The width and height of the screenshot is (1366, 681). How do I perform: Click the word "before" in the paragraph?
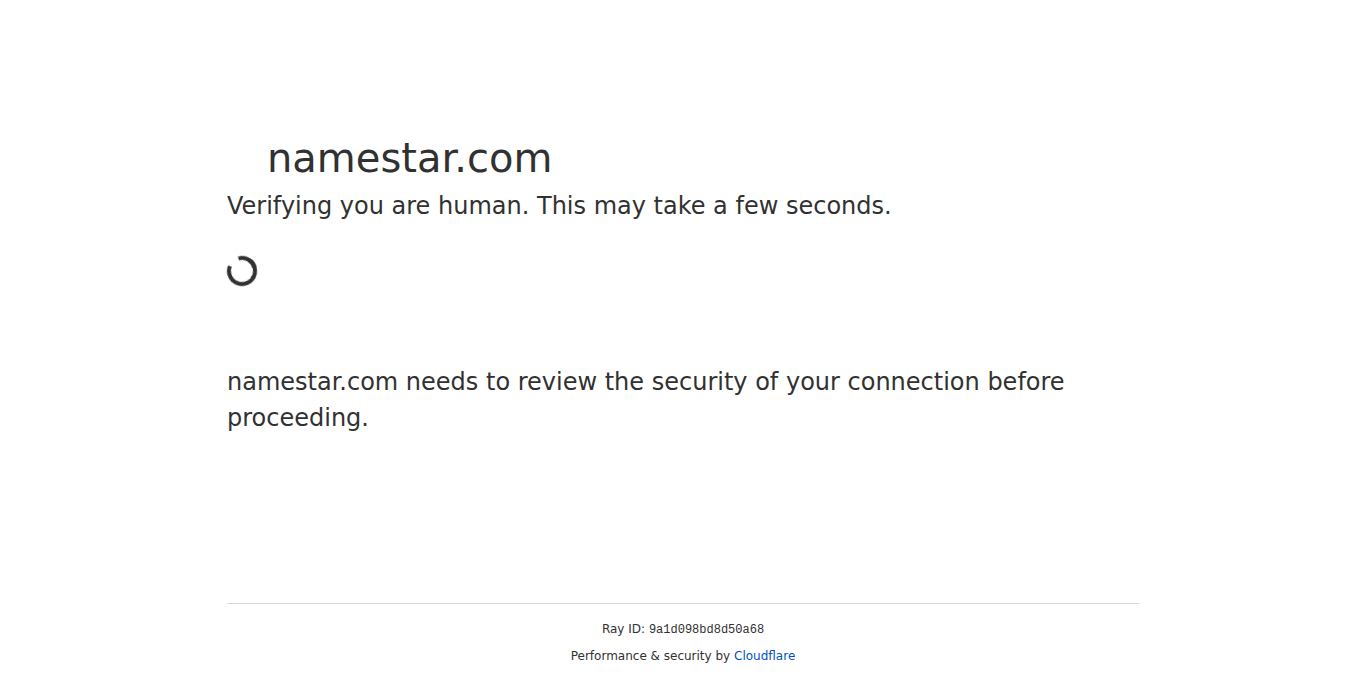[1026, 382]
